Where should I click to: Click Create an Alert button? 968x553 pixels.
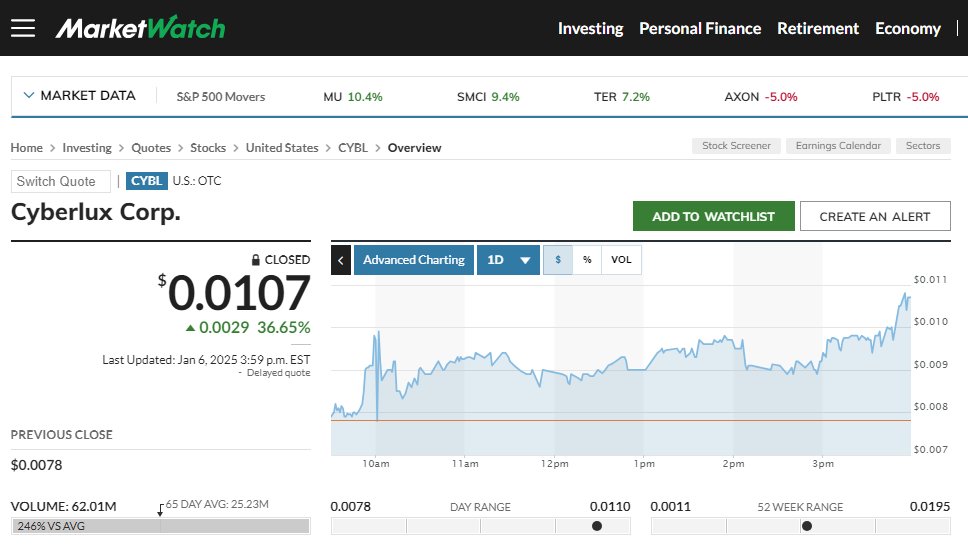[875, 217]
